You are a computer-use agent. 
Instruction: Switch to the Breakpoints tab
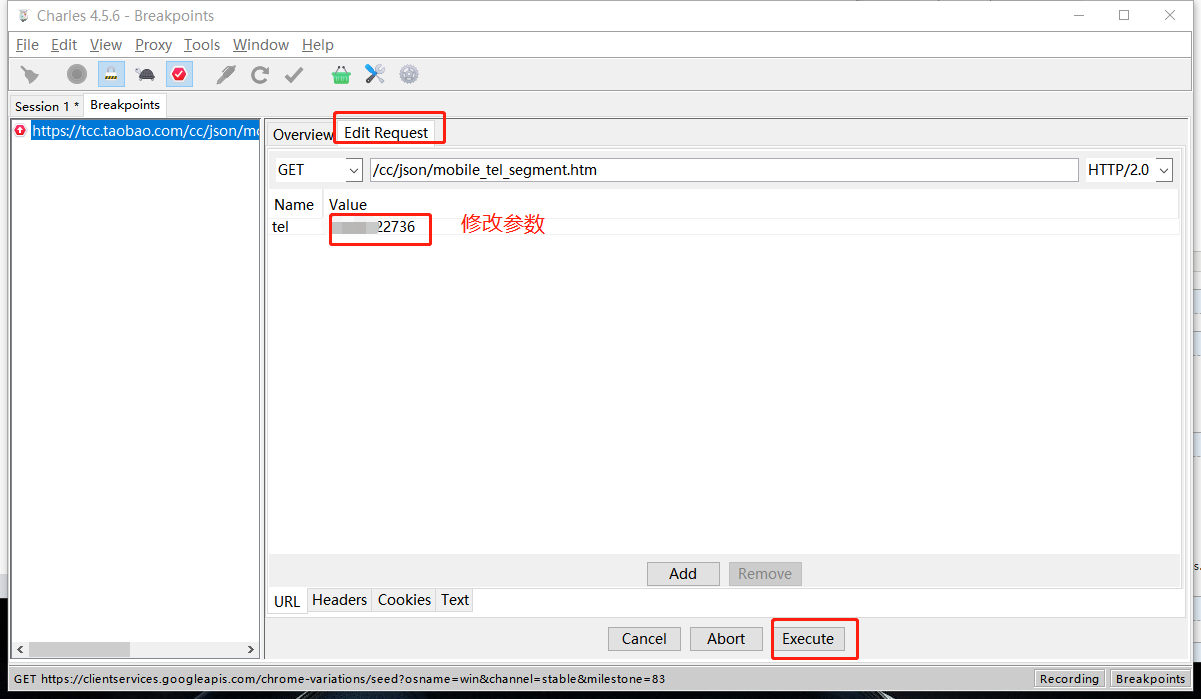coord(125,105)
